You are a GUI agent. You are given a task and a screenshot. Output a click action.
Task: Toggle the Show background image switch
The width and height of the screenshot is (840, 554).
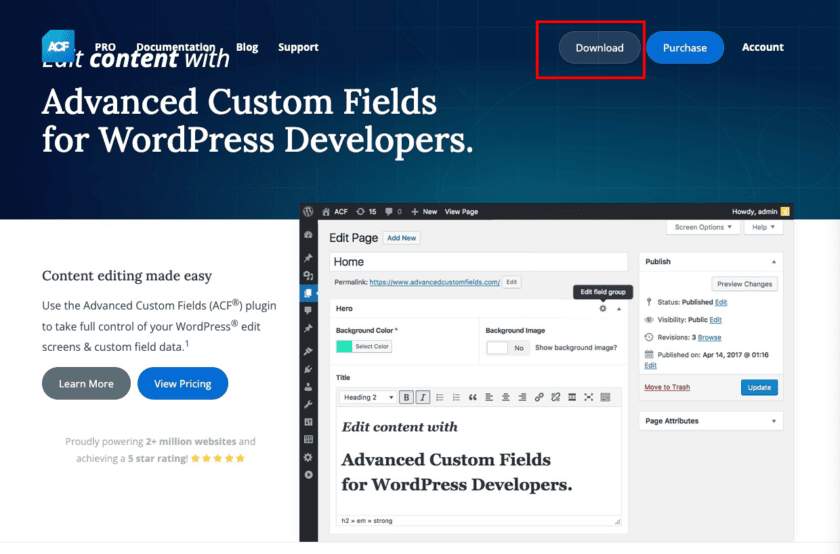tap(506, 348)
